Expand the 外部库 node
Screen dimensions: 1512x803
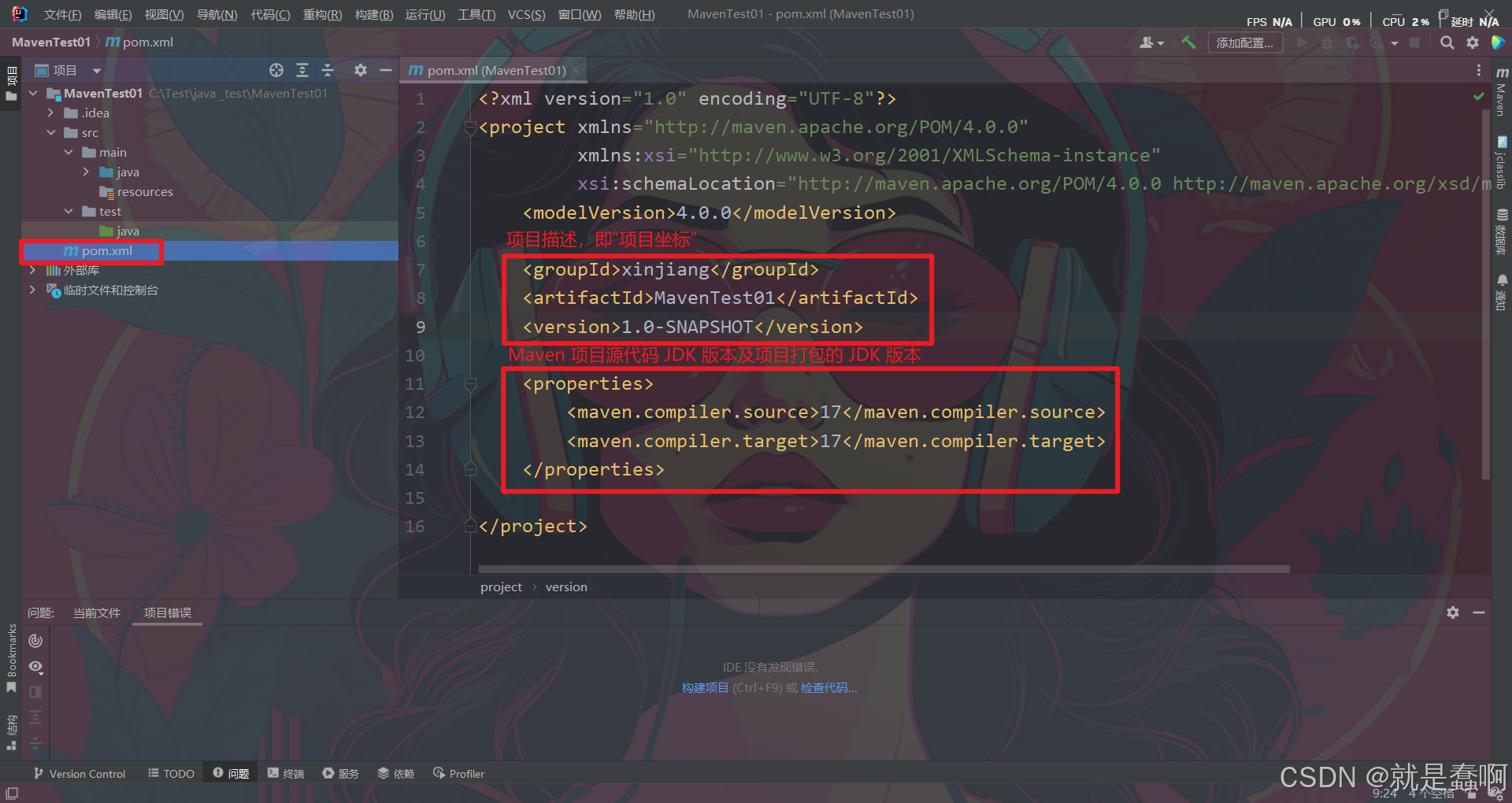pyautogui.click(x=32, y=270)
